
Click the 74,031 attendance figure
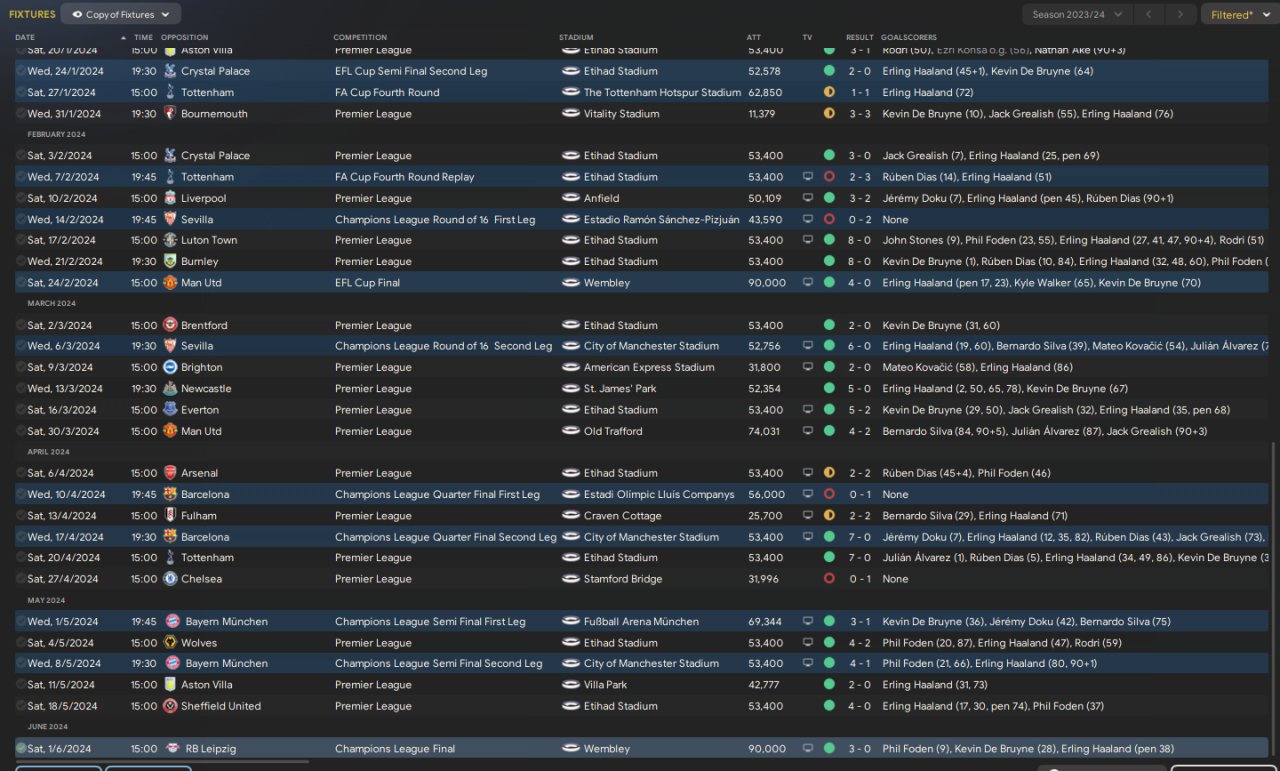[764, 431]
